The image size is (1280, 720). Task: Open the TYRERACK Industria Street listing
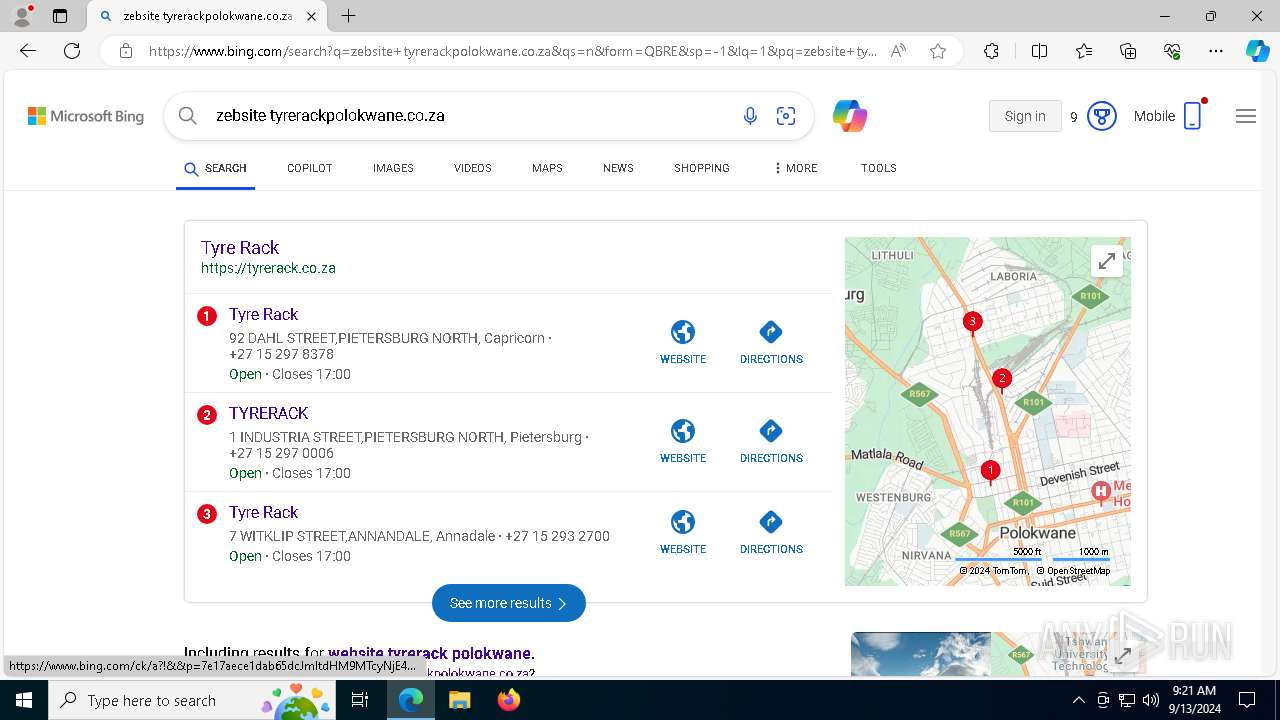click(268, 413)
